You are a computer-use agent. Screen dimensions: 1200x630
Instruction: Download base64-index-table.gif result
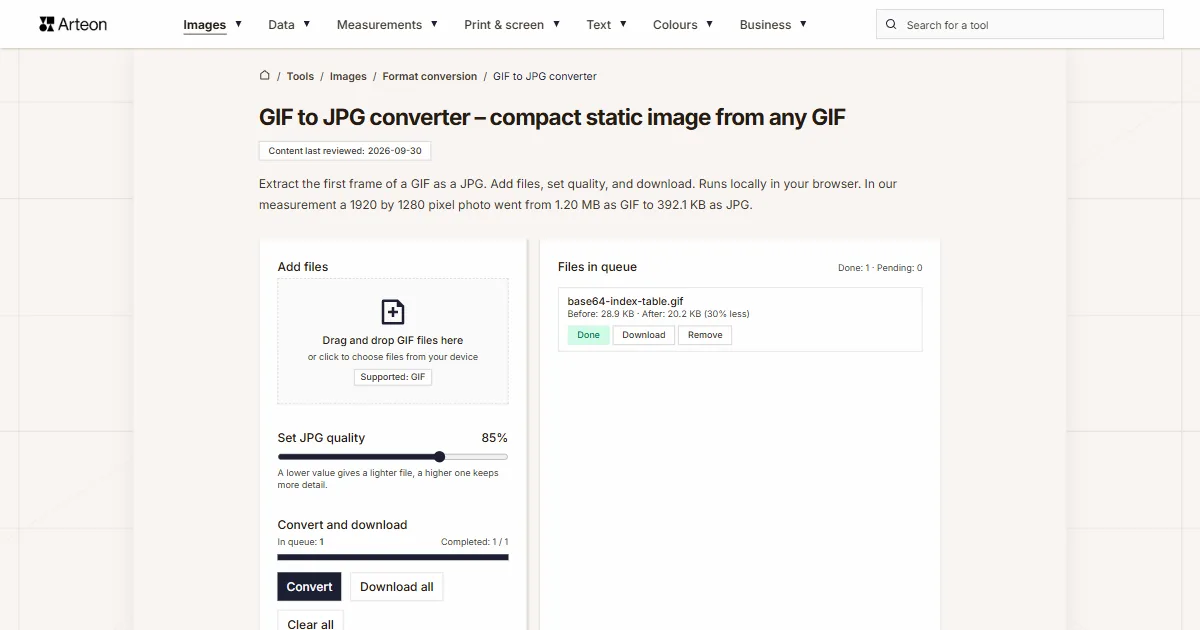point(644,335)
